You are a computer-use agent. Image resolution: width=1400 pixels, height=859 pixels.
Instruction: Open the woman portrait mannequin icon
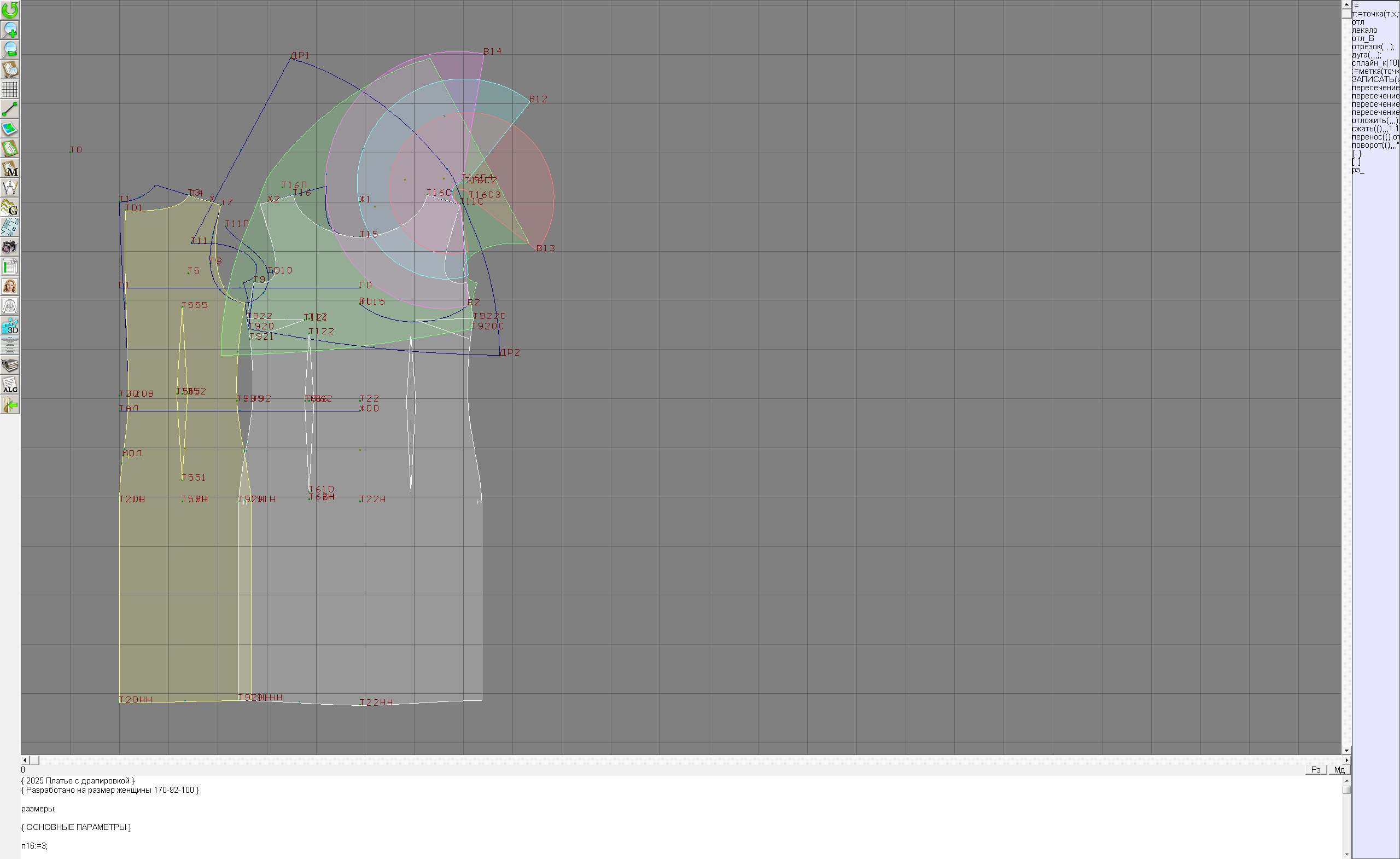[10, 287]
